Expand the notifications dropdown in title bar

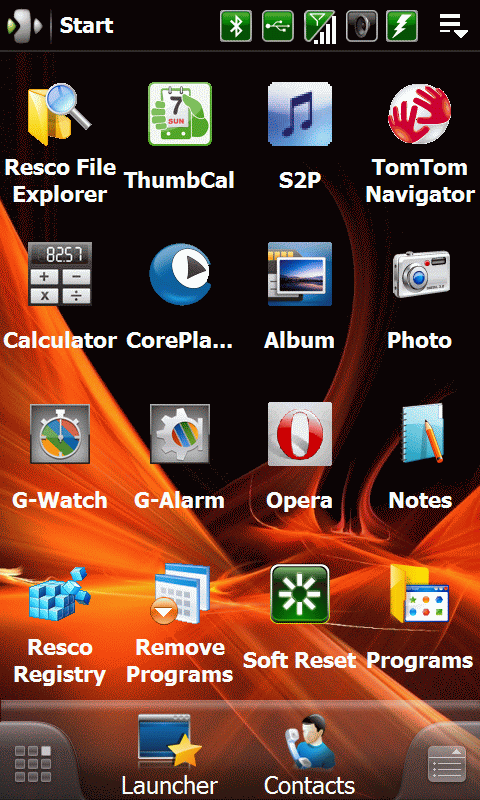pos(453,26)
